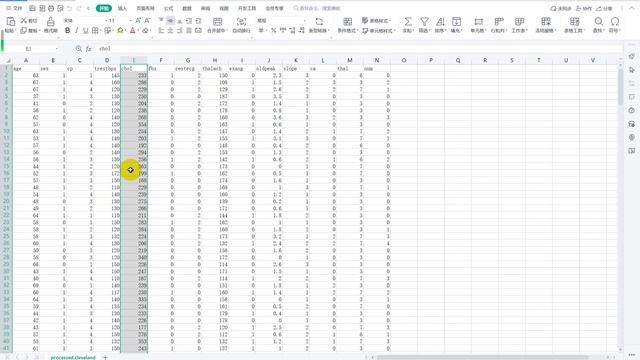Click the Print icon in quick access bar
The image size is (640, 360).
click(51, 8)
